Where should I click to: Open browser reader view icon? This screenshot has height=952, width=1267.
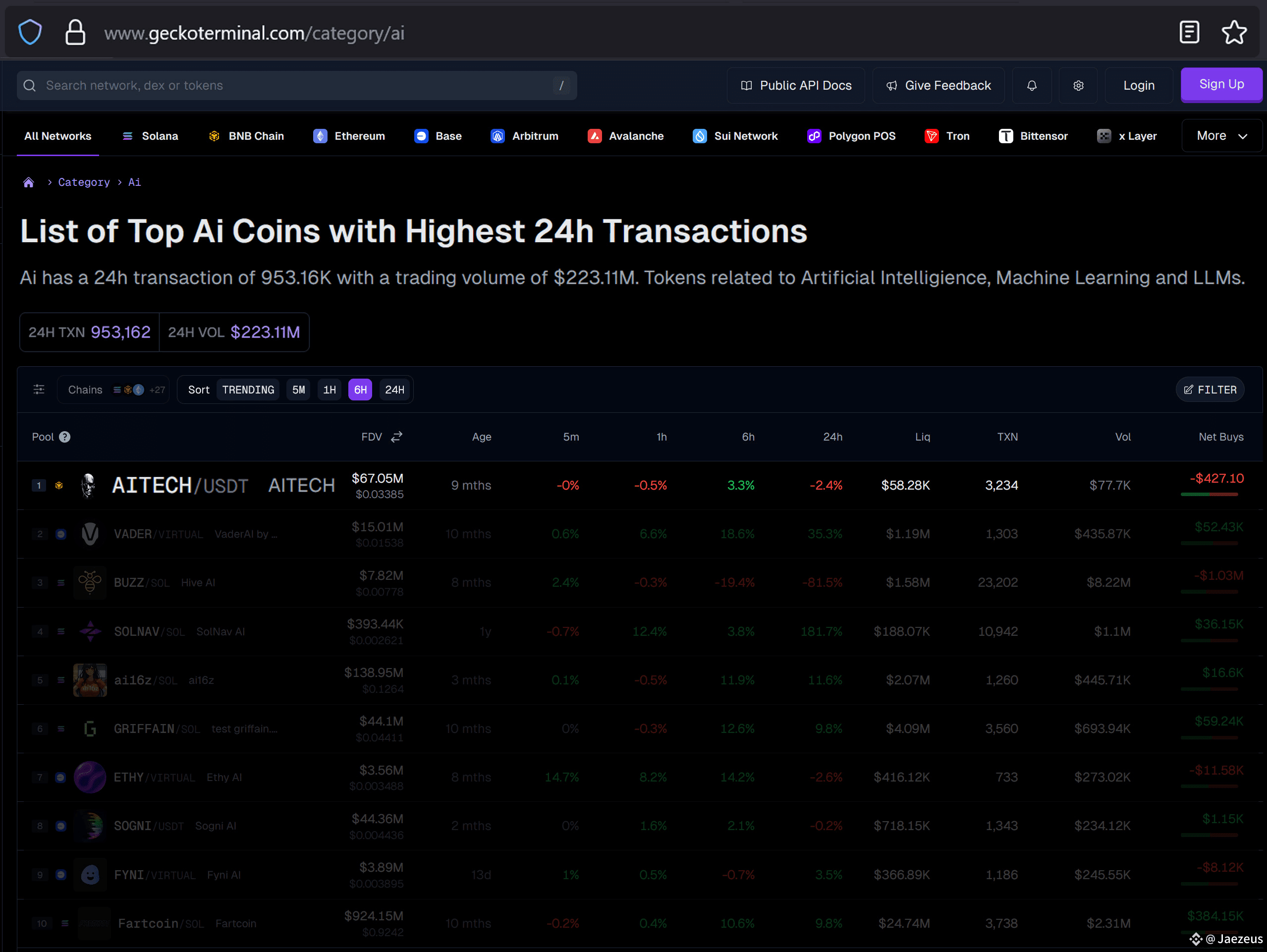coord(1189,33)
